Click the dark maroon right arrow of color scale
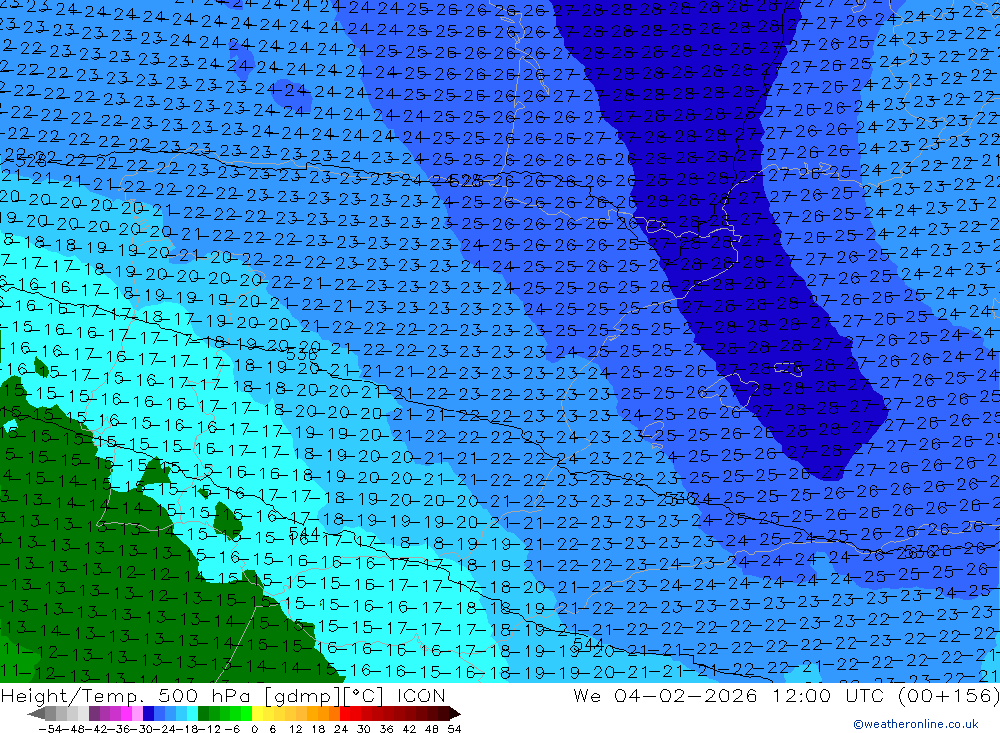1000x733 pixels. [455, 714]
